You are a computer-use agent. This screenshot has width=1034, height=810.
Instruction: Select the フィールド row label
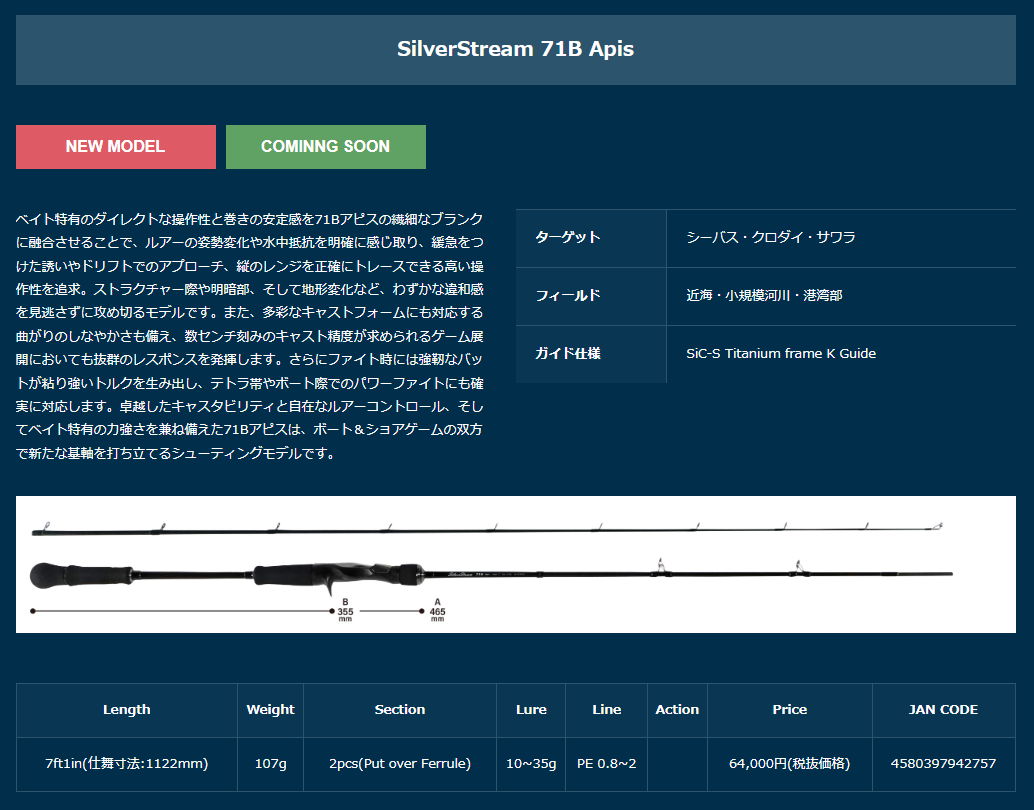click(x=568, y=296)
